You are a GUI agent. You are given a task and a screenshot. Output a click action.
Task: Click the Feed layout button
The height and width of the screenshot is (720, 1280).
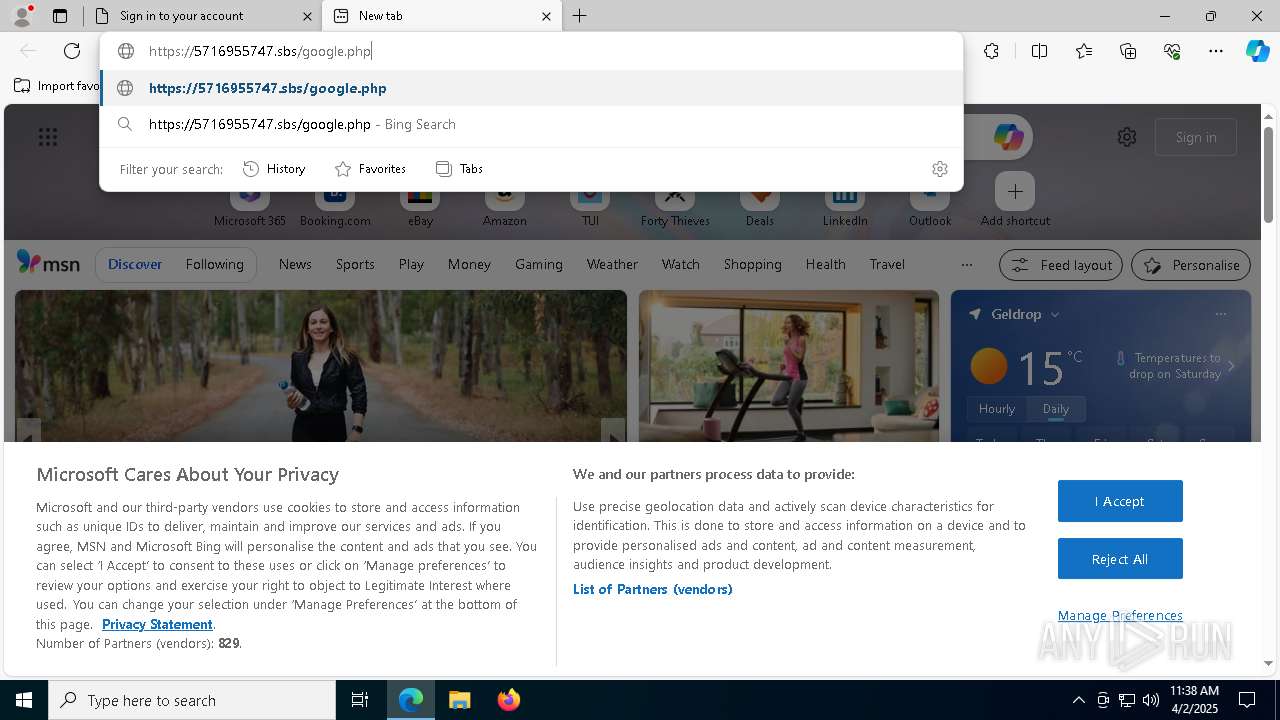click(x=1061, y=265)
